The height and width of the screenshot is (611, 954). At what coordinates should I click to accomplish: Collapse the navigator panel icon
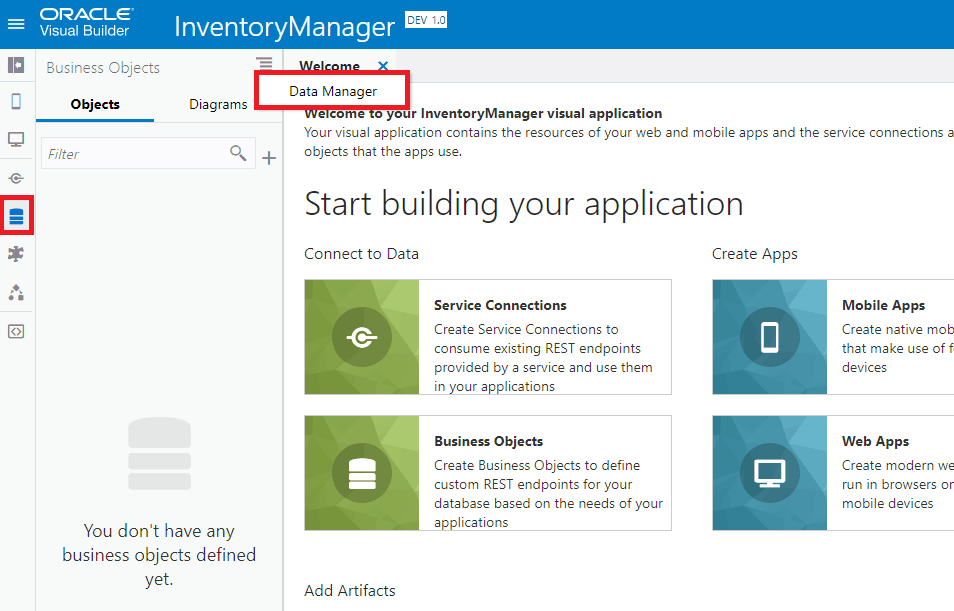(16, 65)
